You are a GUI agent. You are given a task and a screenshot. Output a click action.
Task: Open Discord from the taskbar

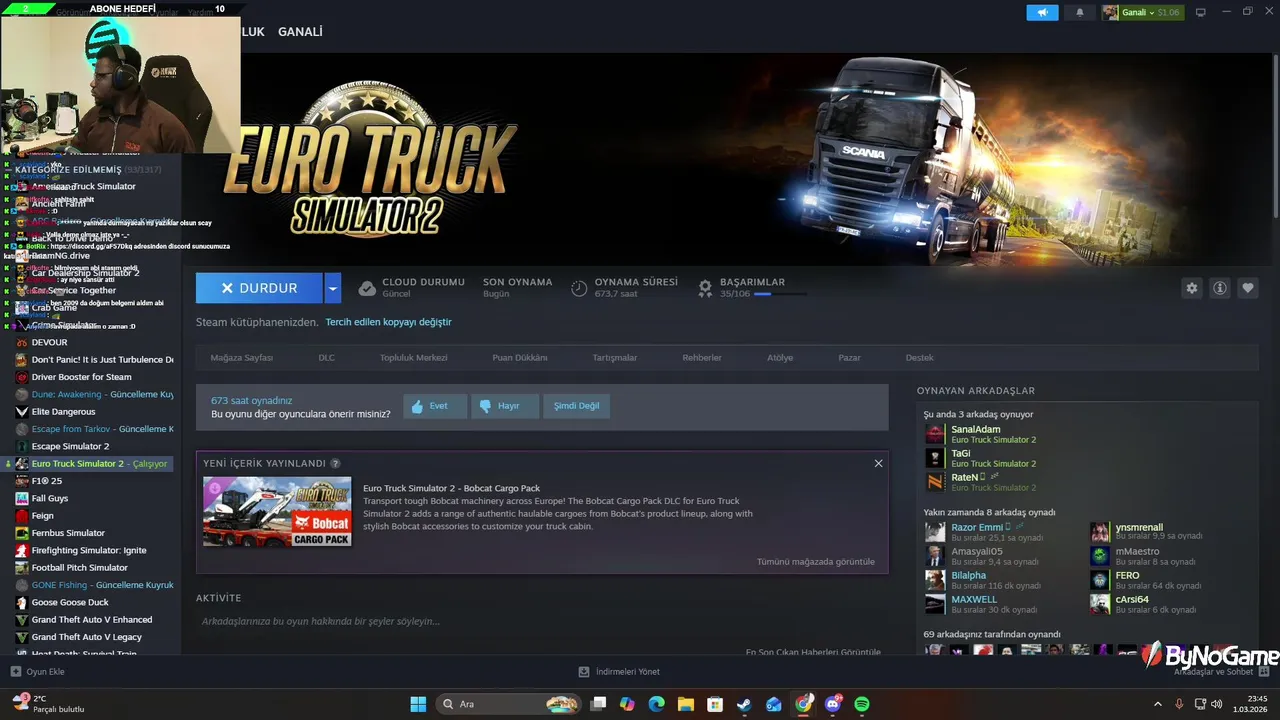833,704
